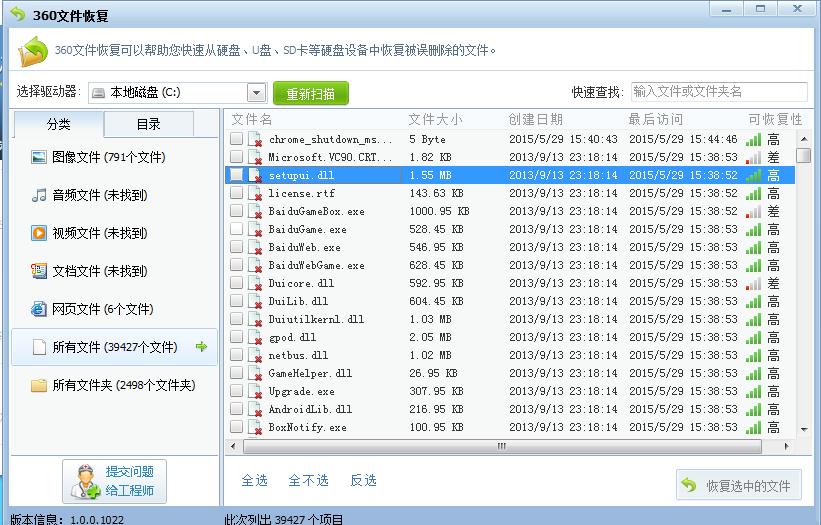Check the netbus.dll checkbox
Viewport: 821px width, 525px height.
[237, 354]
